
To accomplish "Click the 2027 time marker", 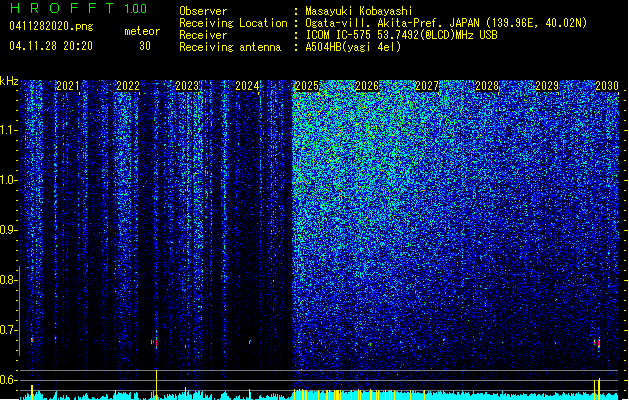I will 427,86.
